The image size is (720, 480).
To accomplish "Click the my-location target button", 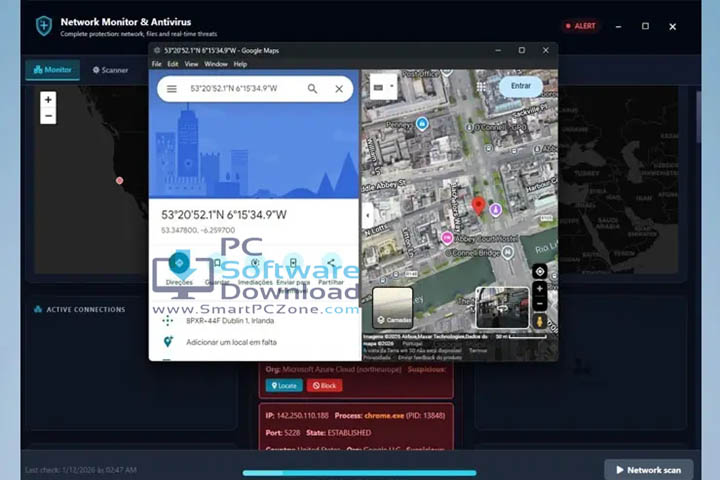I will coord(540,271).
